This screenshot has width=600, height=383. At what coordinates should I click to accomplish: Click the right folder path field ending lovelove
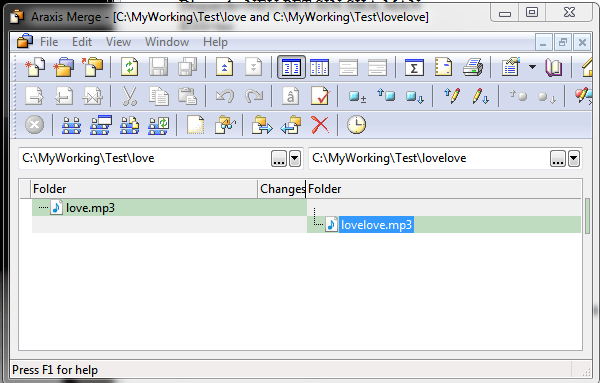tap(429, 158)
